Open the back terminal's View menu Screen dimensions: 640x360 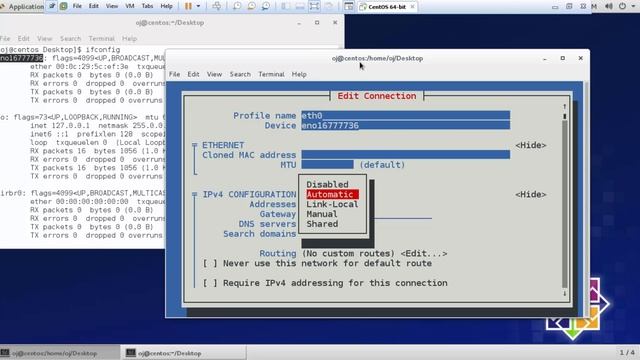click(x=44, y=38)
